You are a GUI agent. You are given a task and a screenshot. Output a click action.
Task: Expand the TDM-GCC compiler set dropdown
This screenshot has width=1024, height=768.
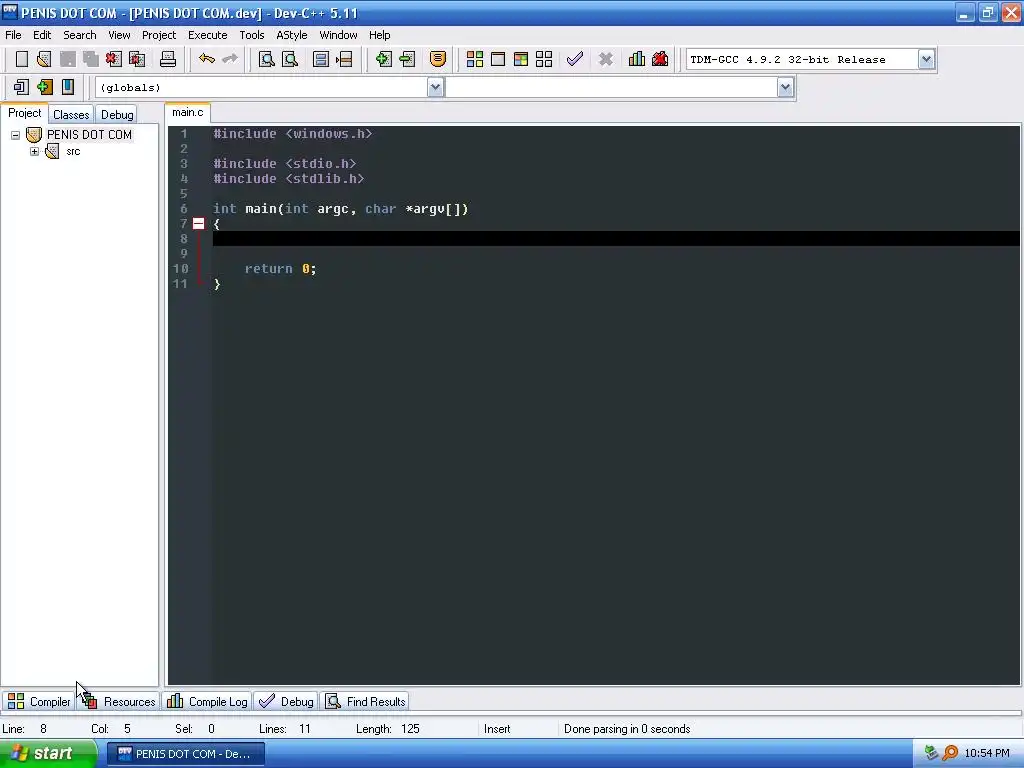(x=926, y=59)
